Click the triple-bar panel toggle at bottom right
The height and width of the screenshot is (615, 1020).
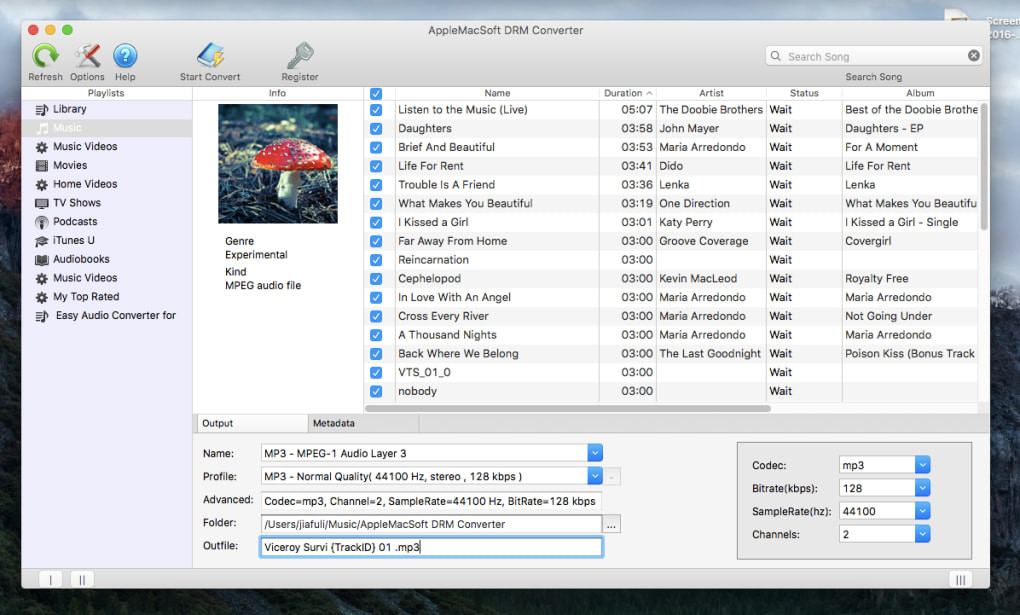[x=960, y=579]
